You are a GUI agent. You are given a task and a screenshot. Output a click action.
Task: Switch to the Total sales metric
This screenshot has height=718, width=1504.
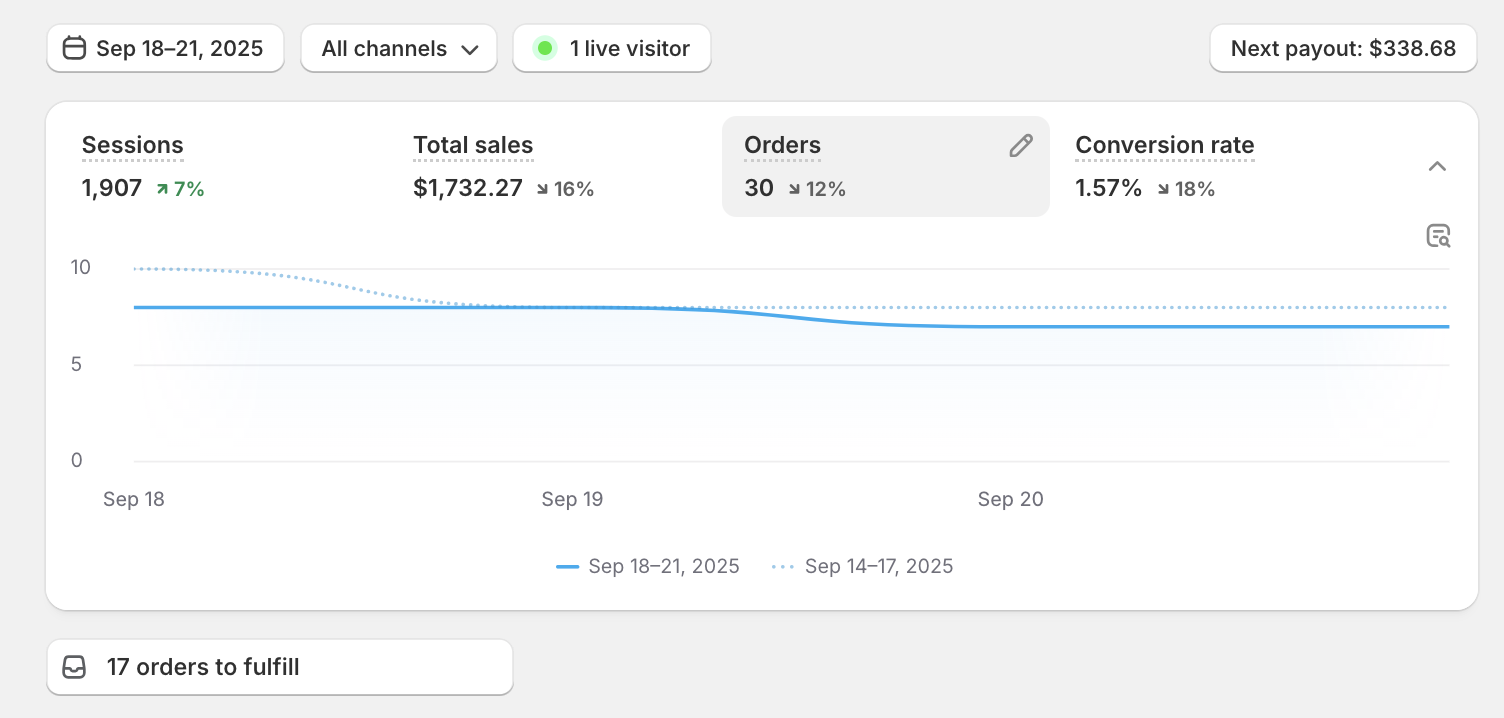pos(473,146)
